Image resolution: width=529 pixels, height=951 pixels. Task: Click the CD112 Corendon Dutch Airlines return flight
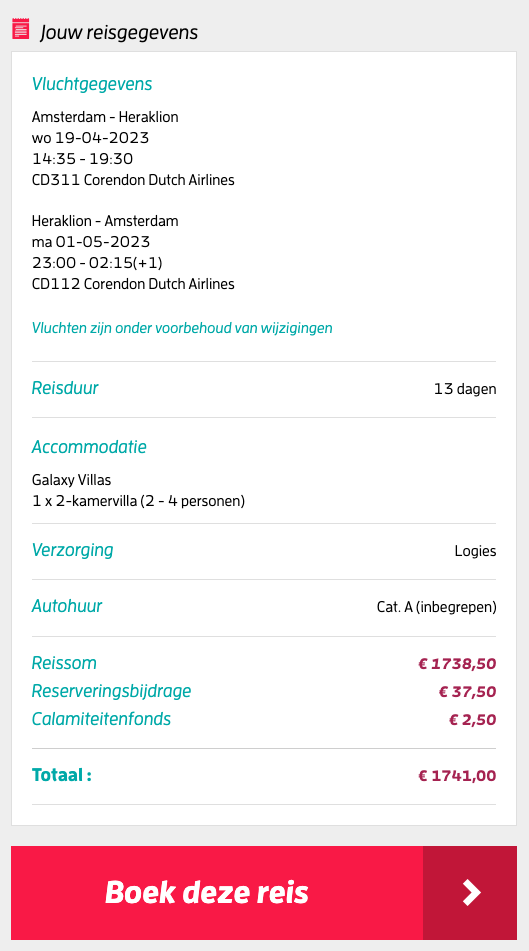tap(133, 284)
